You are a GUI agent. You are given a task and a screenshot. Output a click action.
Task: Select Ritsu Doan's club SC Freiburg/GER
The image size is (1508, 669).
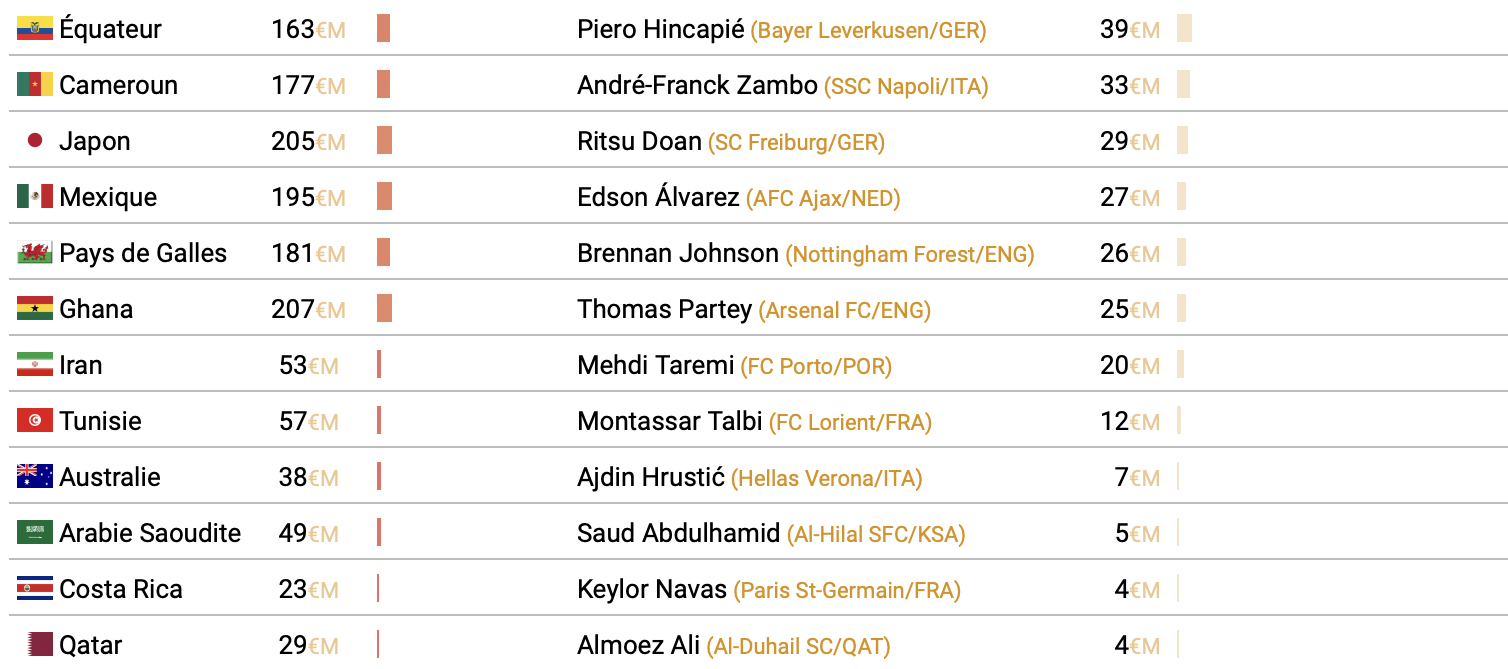coord(796,142)
